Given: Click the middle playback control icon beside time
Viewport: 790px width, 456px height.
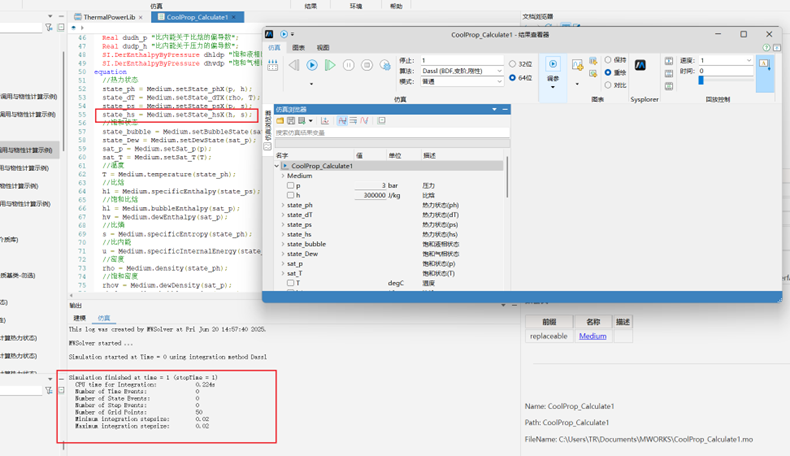Looking at the screenshot, I should pos(669,74).
